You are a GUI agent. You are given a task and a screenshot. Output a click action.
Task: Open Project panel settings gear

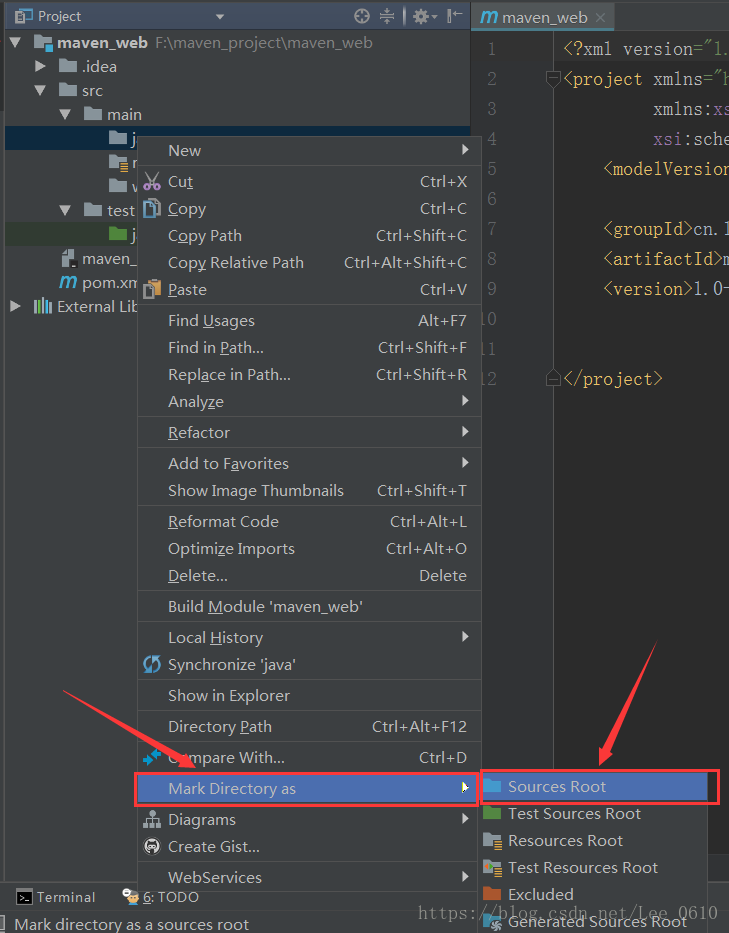click(424, 16)
